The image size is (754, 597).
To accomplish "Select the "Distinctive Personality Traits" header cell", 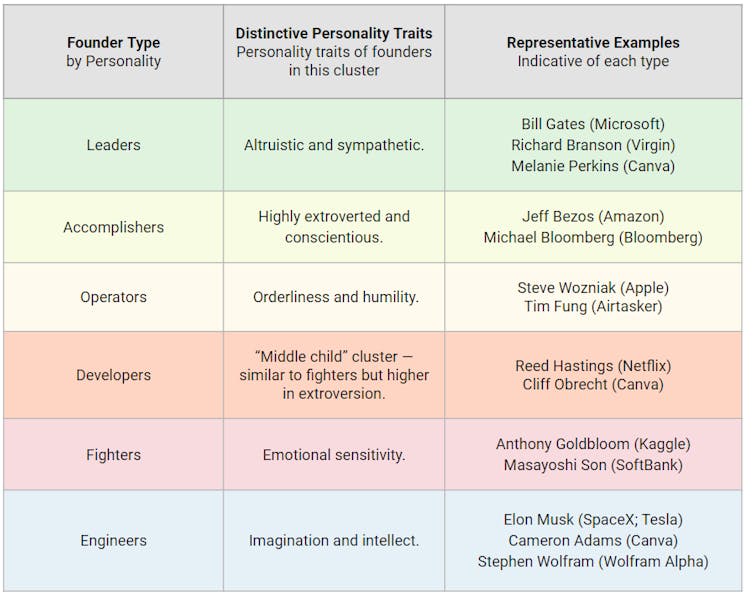I will (x=333, y=33).
